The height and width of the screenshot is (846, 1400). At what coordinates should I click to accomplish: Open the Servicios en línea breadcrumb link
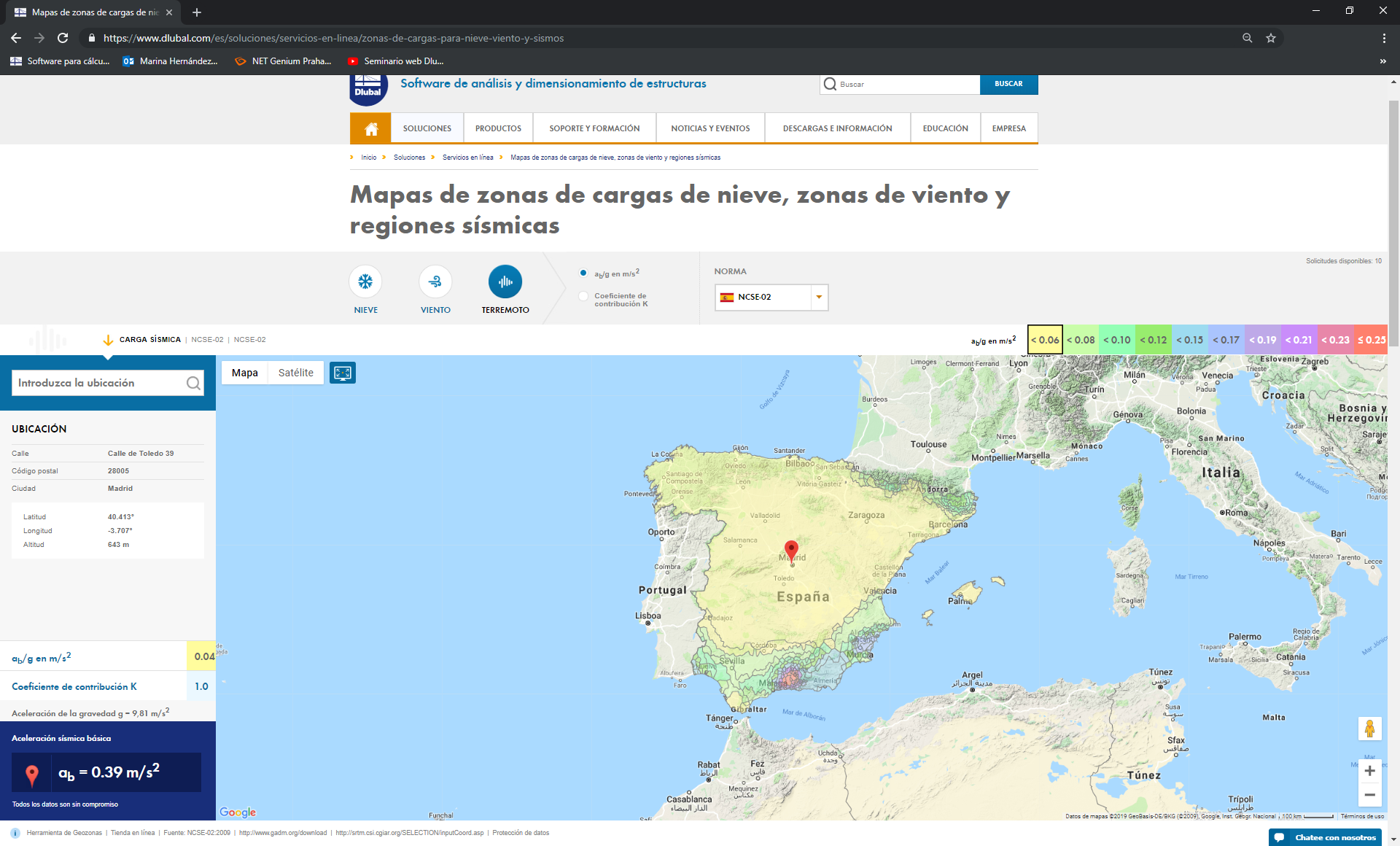(x=467, y=157)
